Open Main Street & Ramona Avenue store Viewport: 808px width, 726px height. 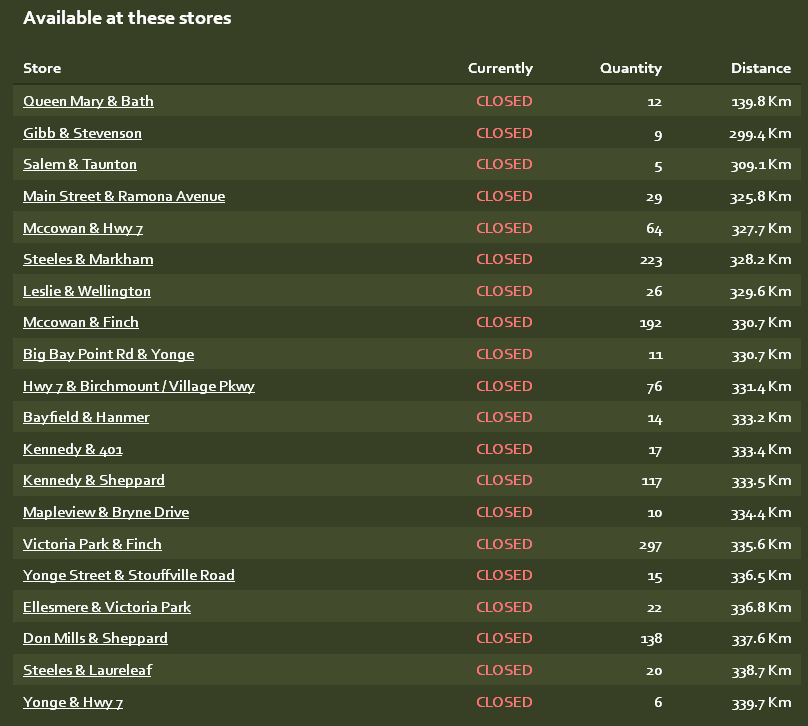click(124, 196)
